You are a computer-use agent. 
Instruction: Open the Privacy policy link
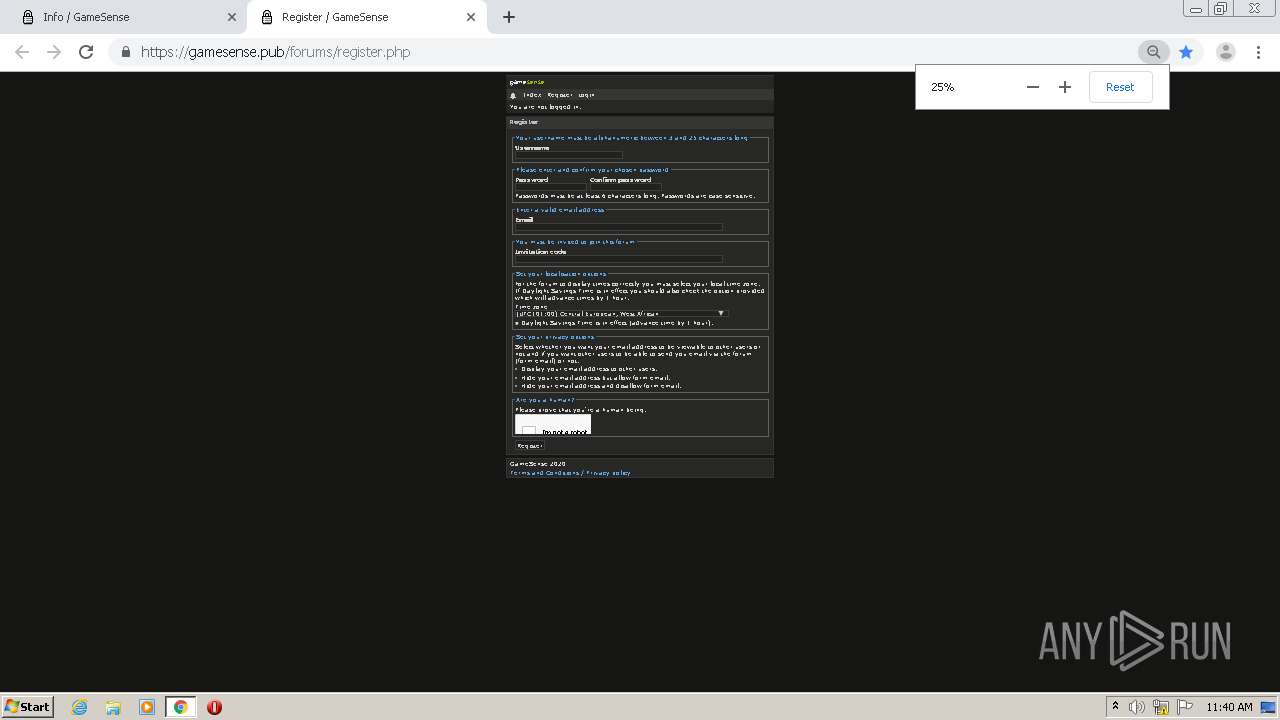(x=608, y=473)
